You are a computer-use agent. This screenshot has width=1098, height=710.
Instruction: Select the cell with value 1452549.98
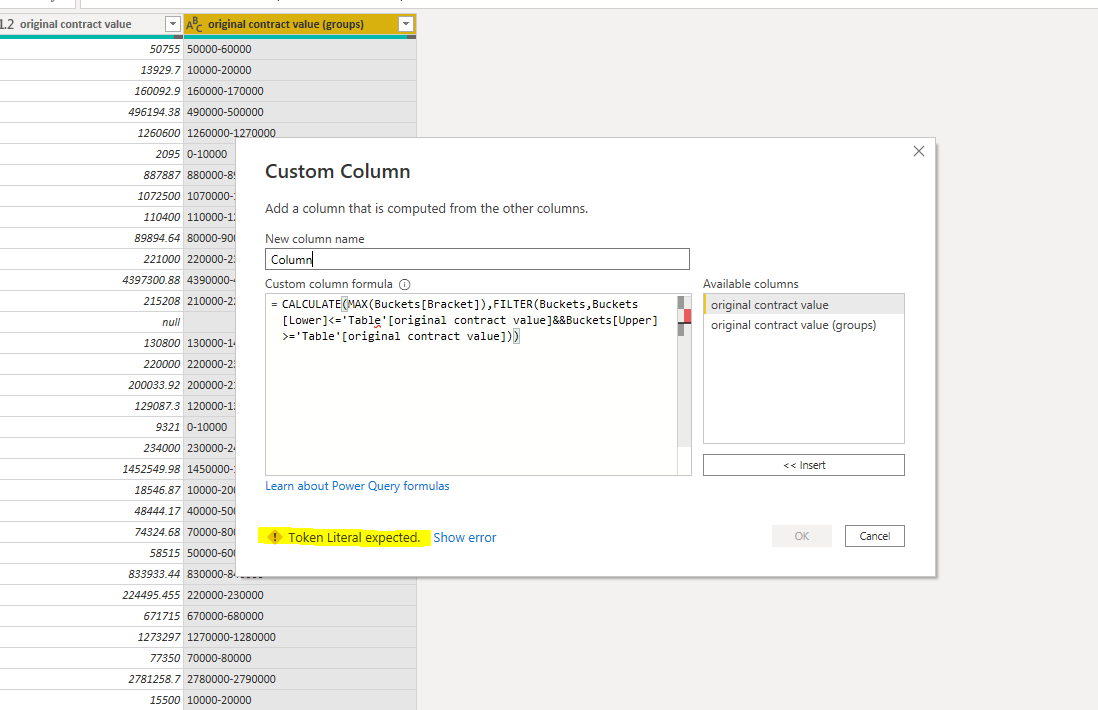pyautogui.click(x=91, y=469)
